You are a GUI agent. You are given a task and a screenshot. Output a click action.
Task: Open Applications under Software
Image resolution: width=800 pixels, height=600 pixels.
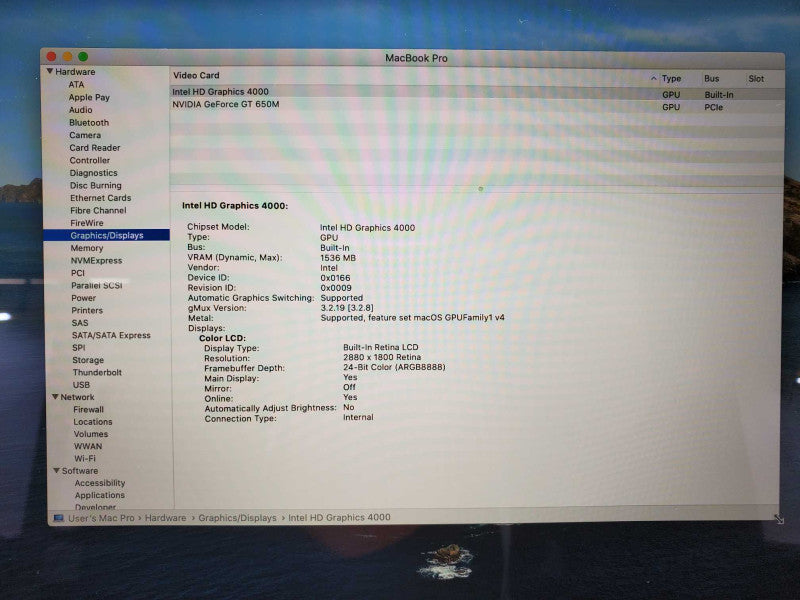tap(99, 495)
